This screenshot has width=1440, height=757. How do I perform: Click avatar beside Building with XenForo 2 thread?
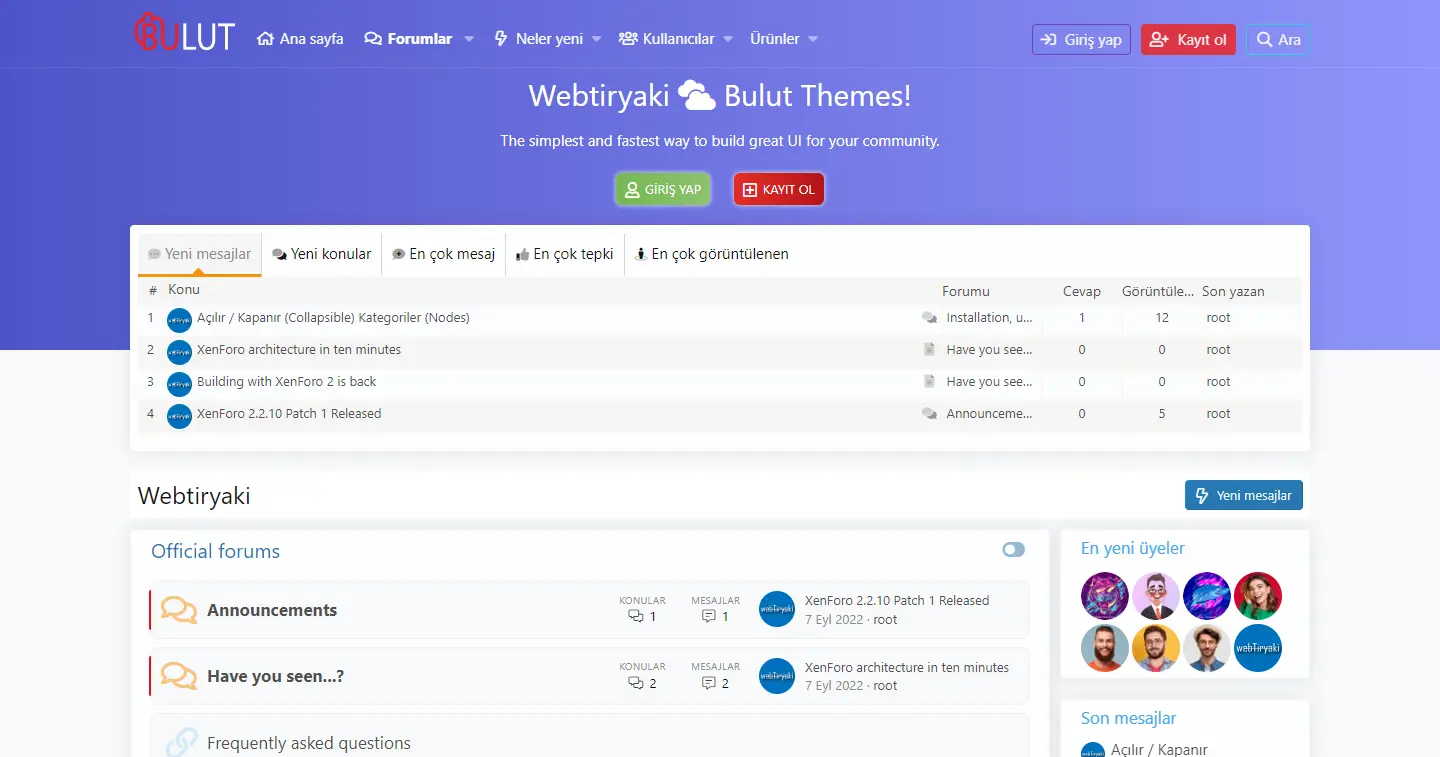coord(179,383)
